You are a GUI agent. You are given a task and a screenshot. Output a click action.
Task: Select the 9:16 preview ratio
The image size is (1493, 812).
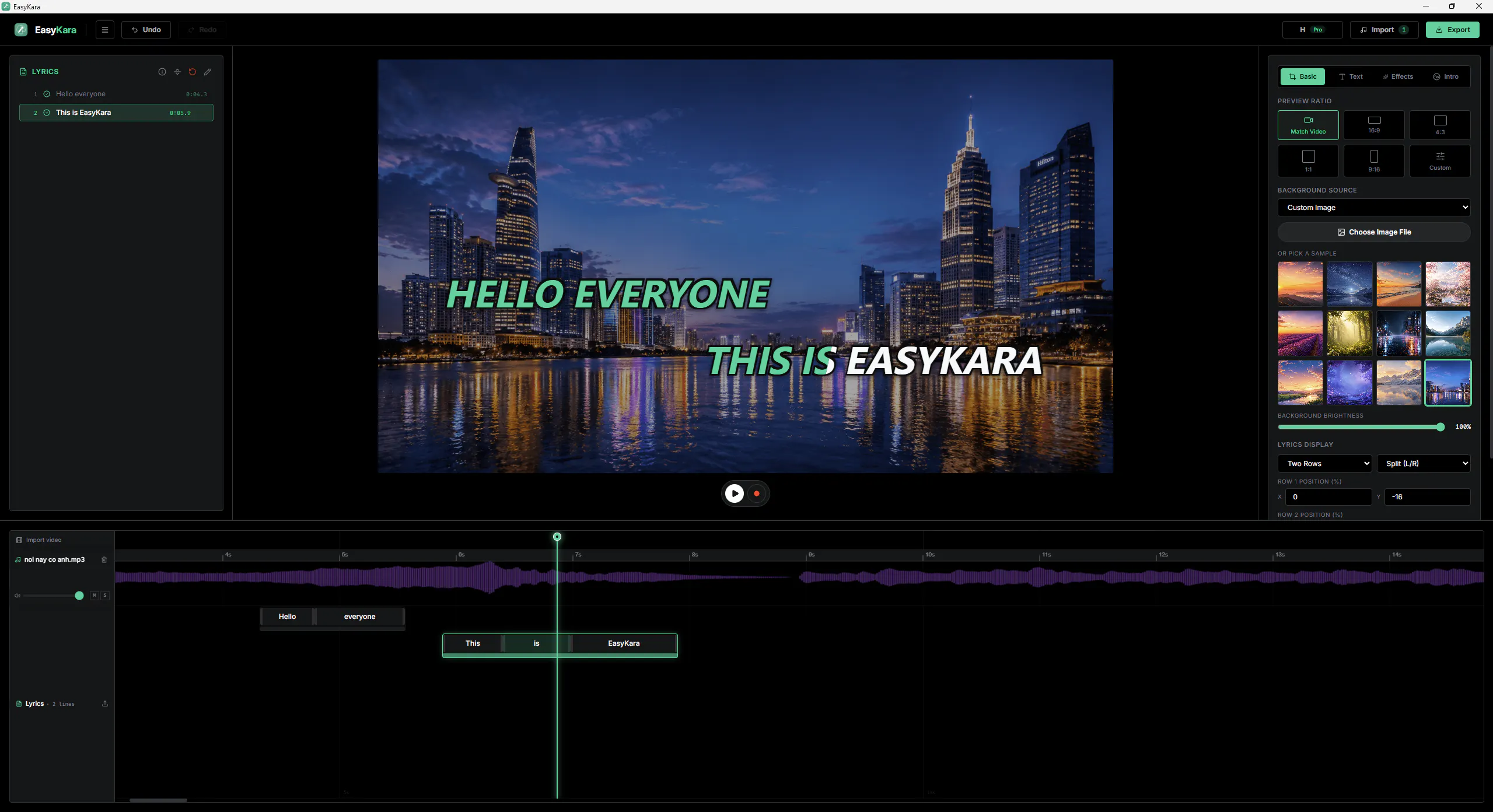pos(1374,161)
